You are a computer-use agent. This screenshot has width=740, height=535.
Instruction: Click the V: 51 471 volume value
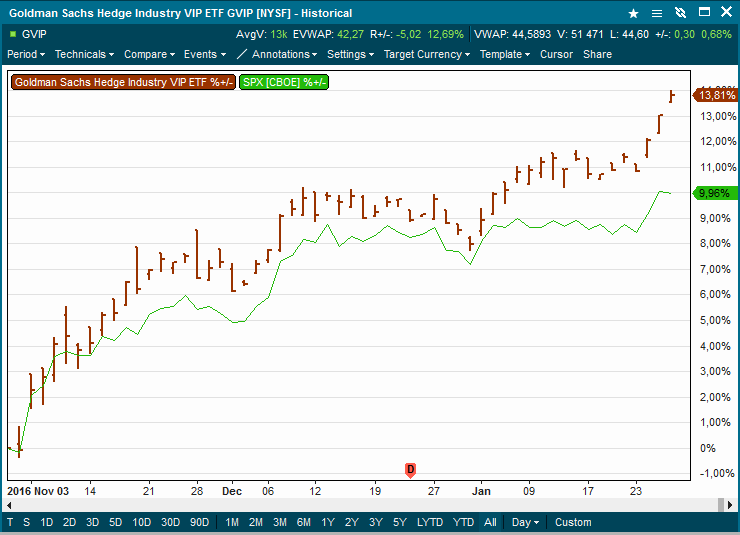click(580, 34)
